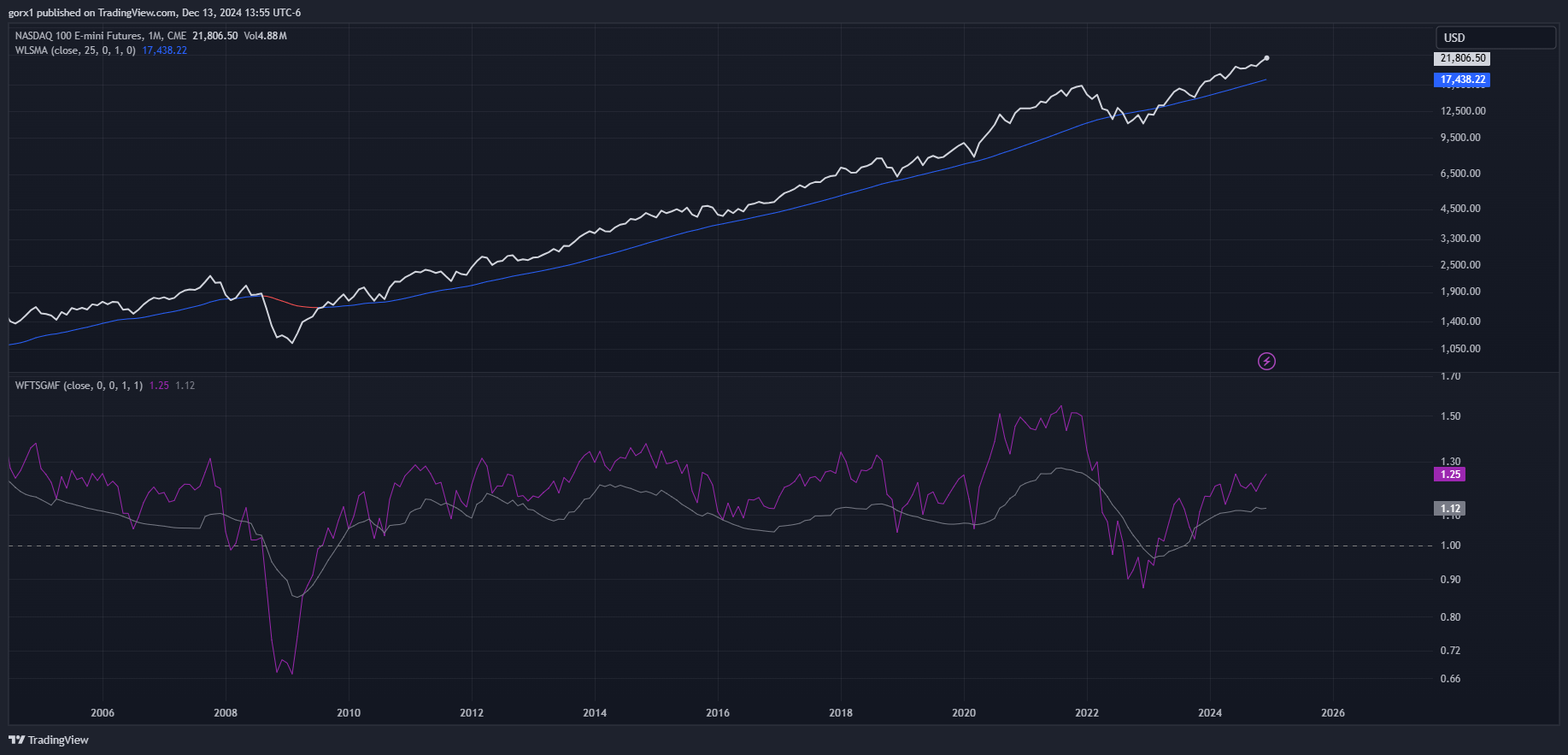
Task: Click the purple lightning bolt icon
Action: [1266, 362]
